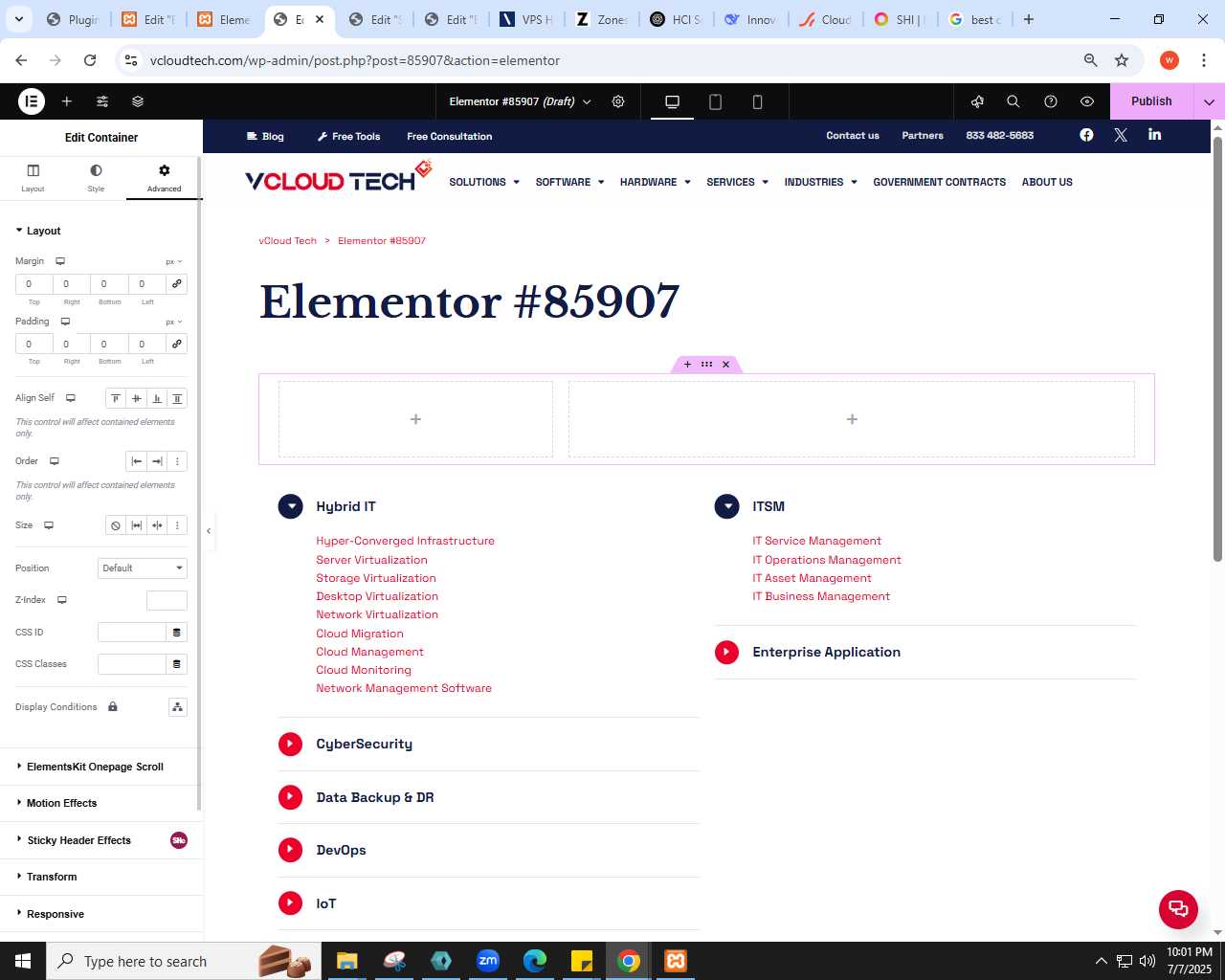Set Size to none

[116, 525]
